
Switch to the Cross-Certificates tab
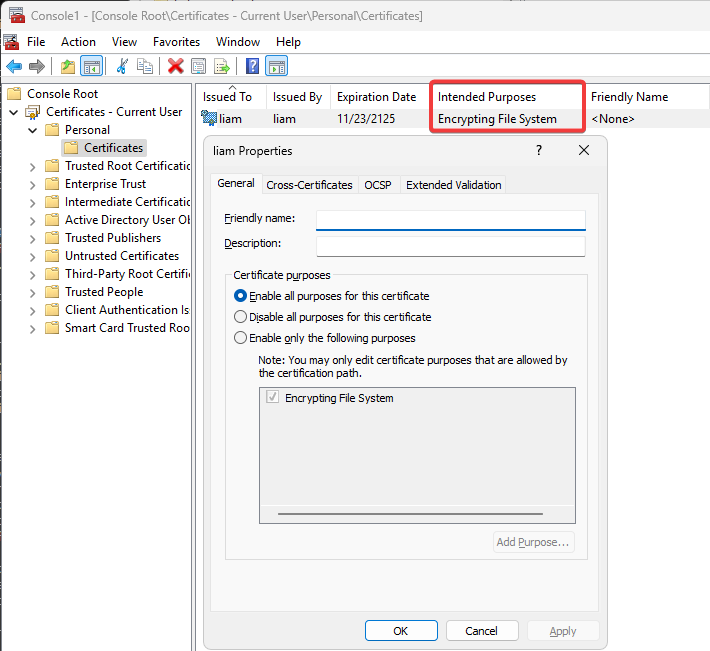pos(309,185)
